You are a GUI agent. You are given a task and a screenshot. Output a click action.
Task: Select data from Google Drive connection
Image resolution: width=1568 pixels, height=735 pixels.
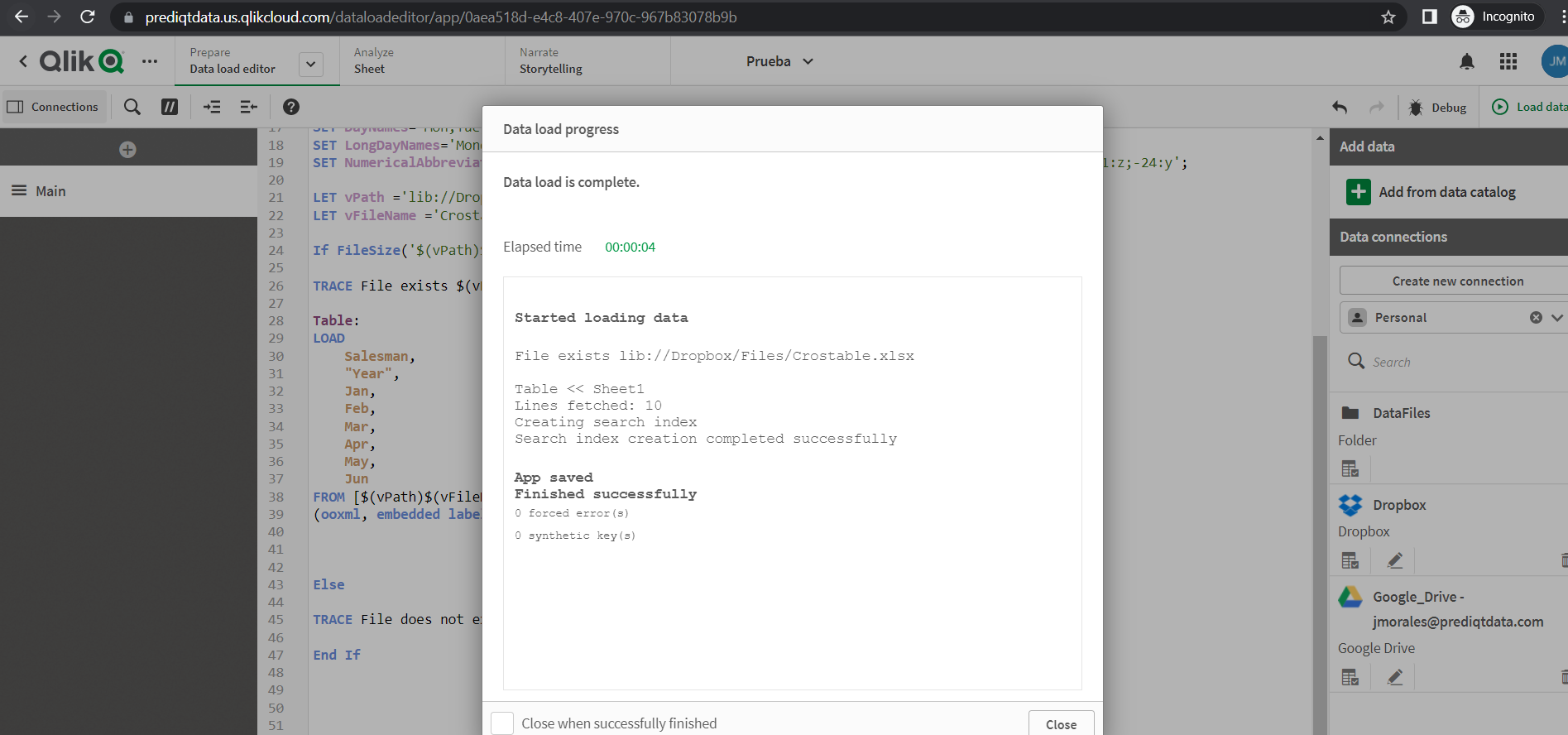[x=1350, y=677]
